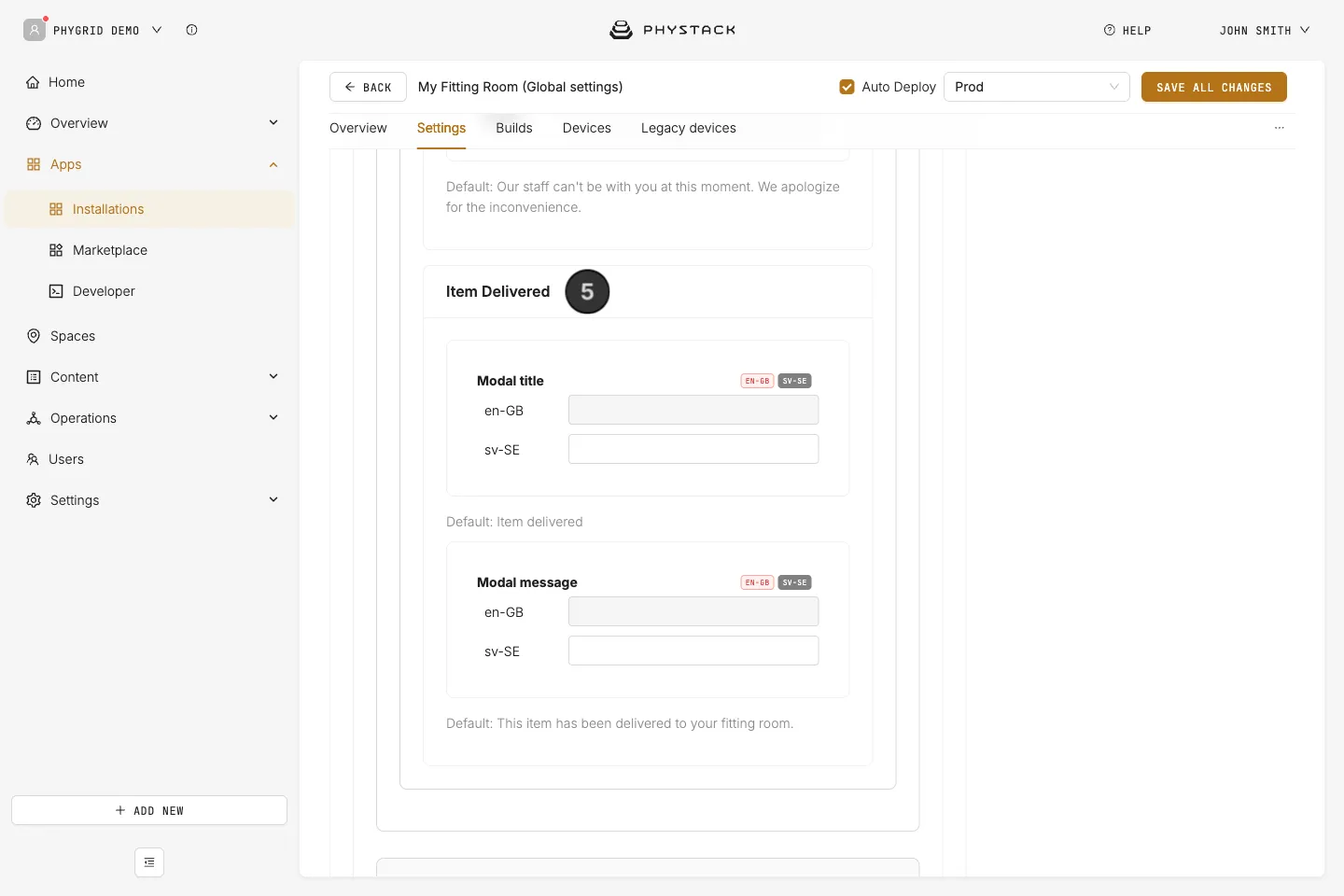Open Marketplace icon in Apps submenu
1344x896 pixels.
pos(56,250)
